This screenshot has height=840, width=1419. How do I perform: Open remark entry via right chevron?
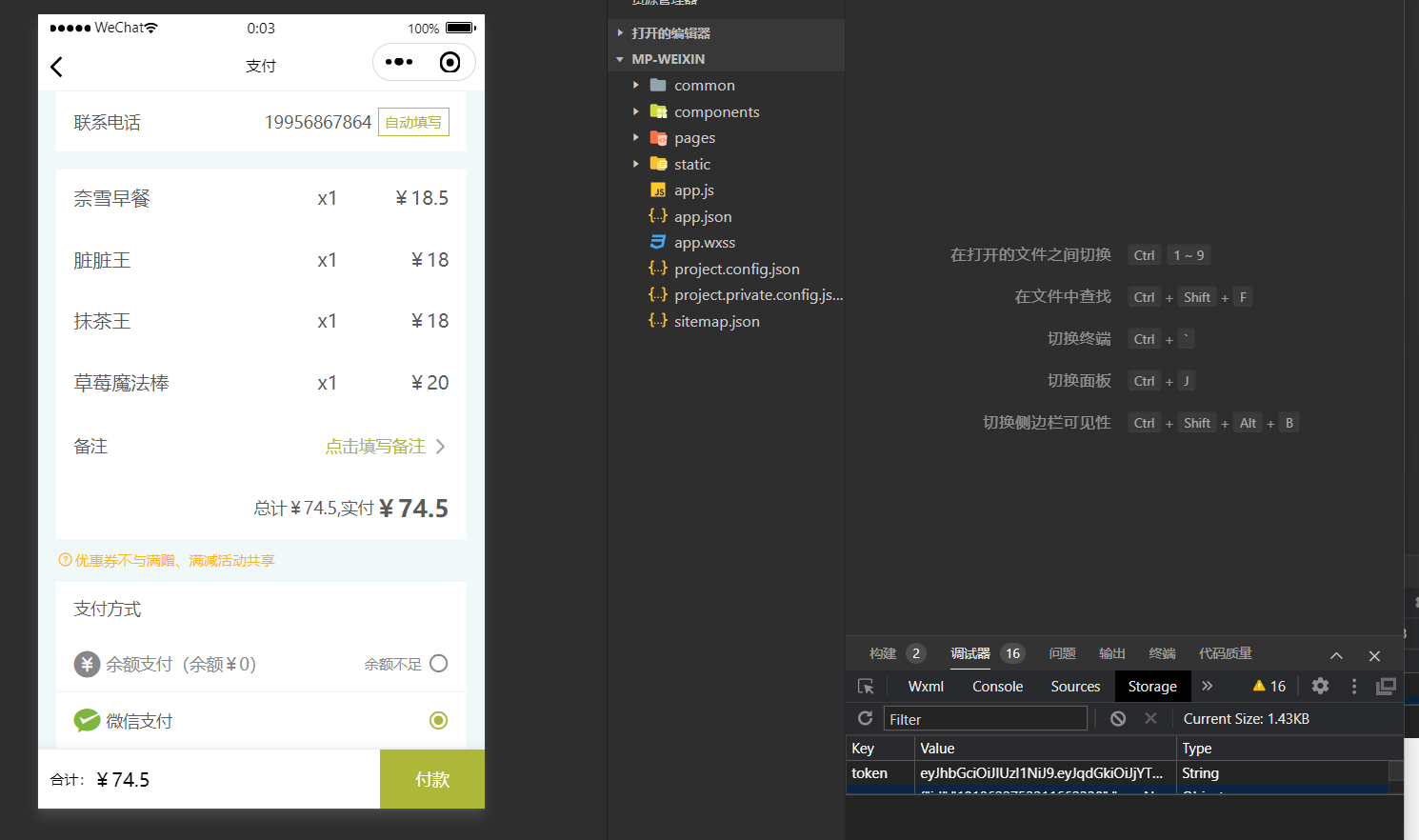[x=440, y=447]
